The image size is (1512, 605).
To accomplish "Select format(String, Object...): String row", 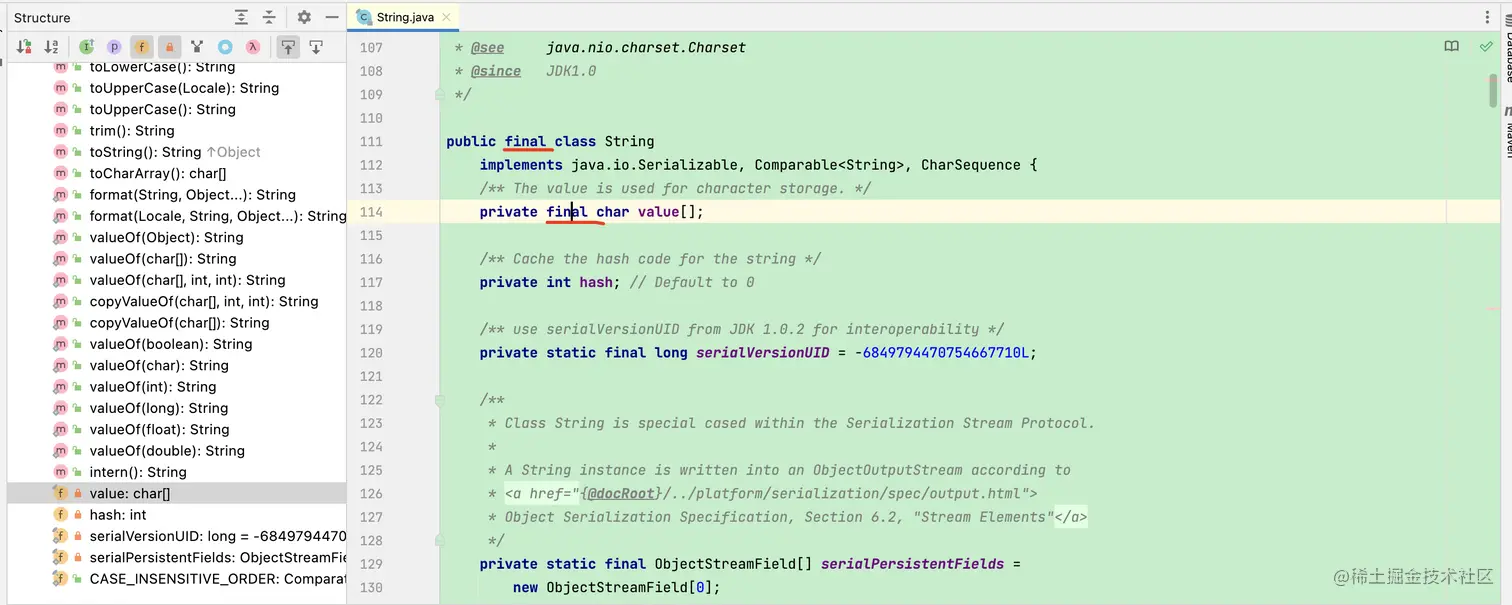I will (x=192, y=195).
